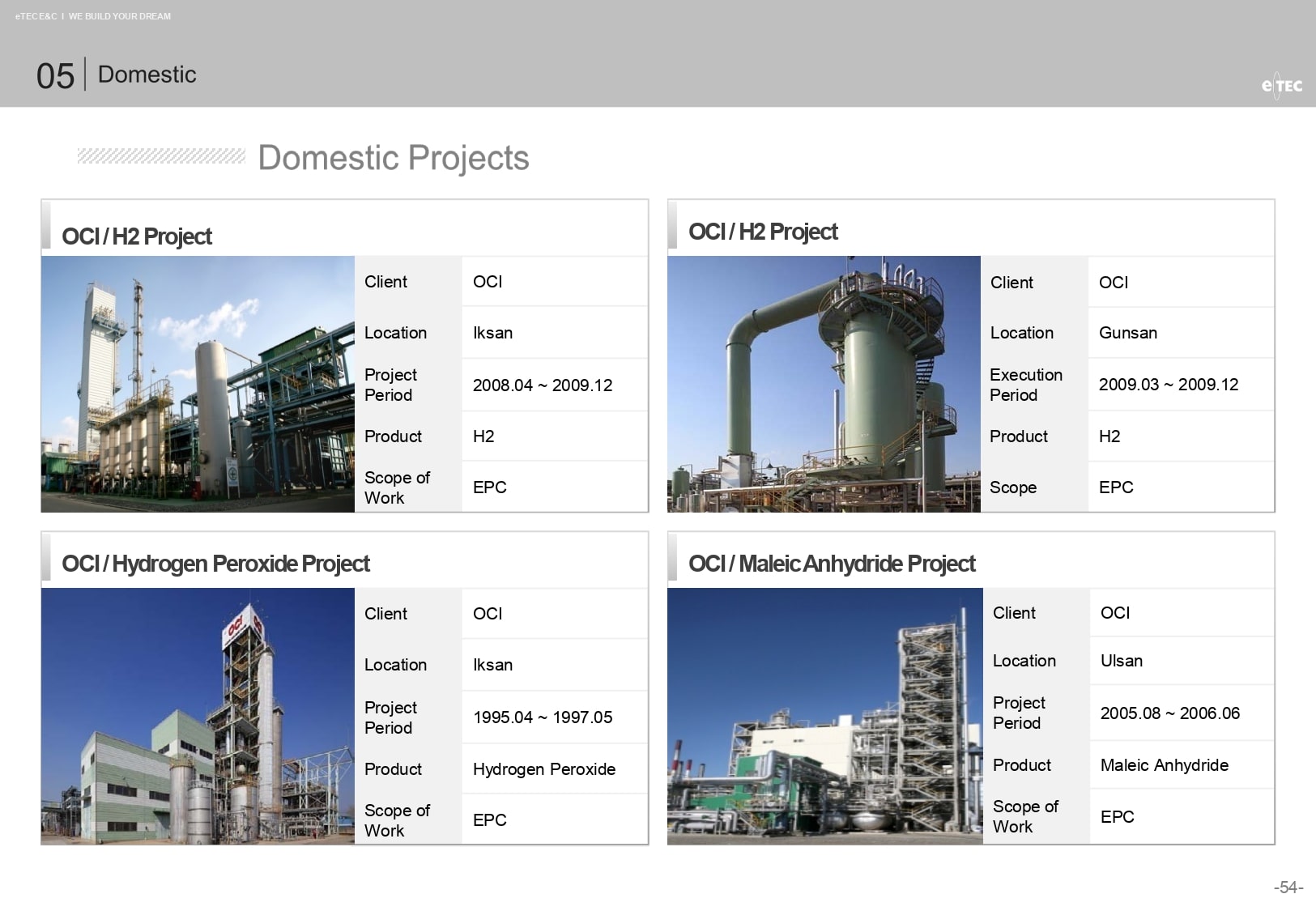This screenshot has height=911, width=1316.
Task: Select the period '2005.08 ~ 2006.06'
Action: point(1170,713)
